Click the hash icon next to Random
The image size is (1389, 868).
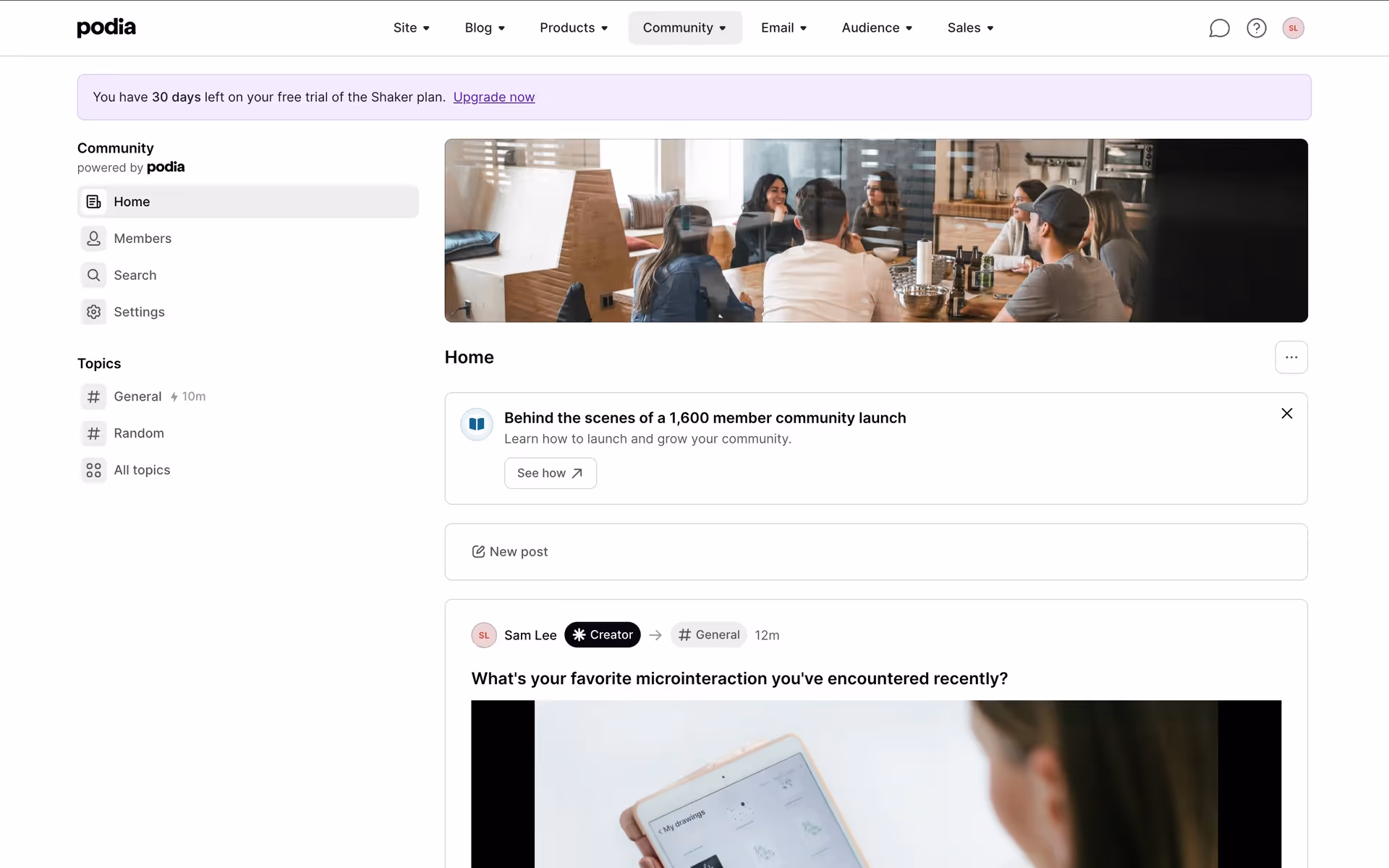(93, 433)
